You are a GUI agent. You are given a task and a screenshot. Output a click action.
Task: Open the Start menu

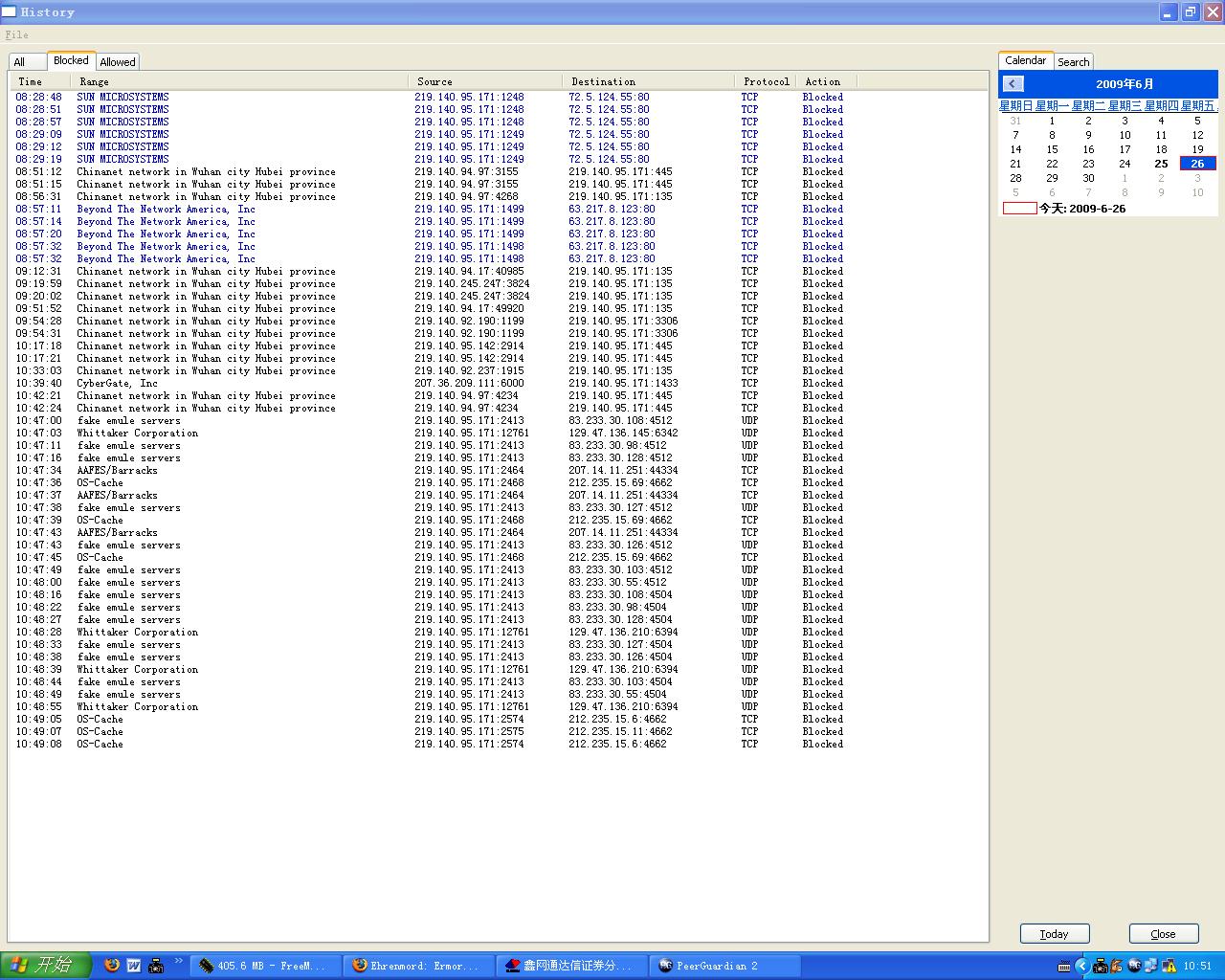click(45, 966)
